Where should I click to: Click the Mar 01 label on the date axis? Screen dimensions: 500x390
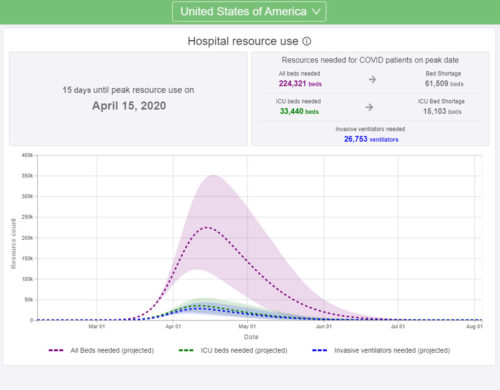[x=97, y=326]
